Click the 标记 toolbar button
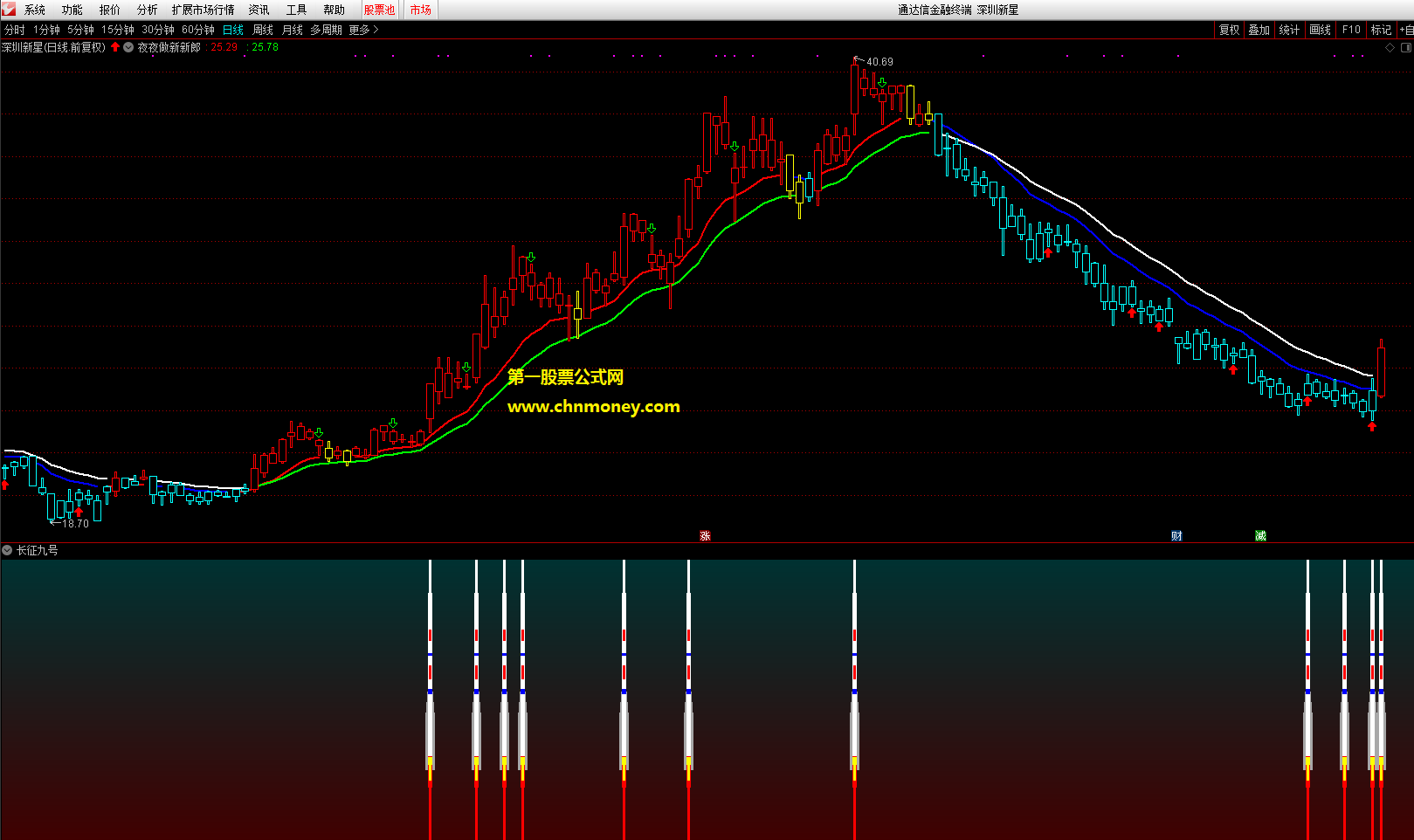The image size is (1414, 840). pos(1381,30)
